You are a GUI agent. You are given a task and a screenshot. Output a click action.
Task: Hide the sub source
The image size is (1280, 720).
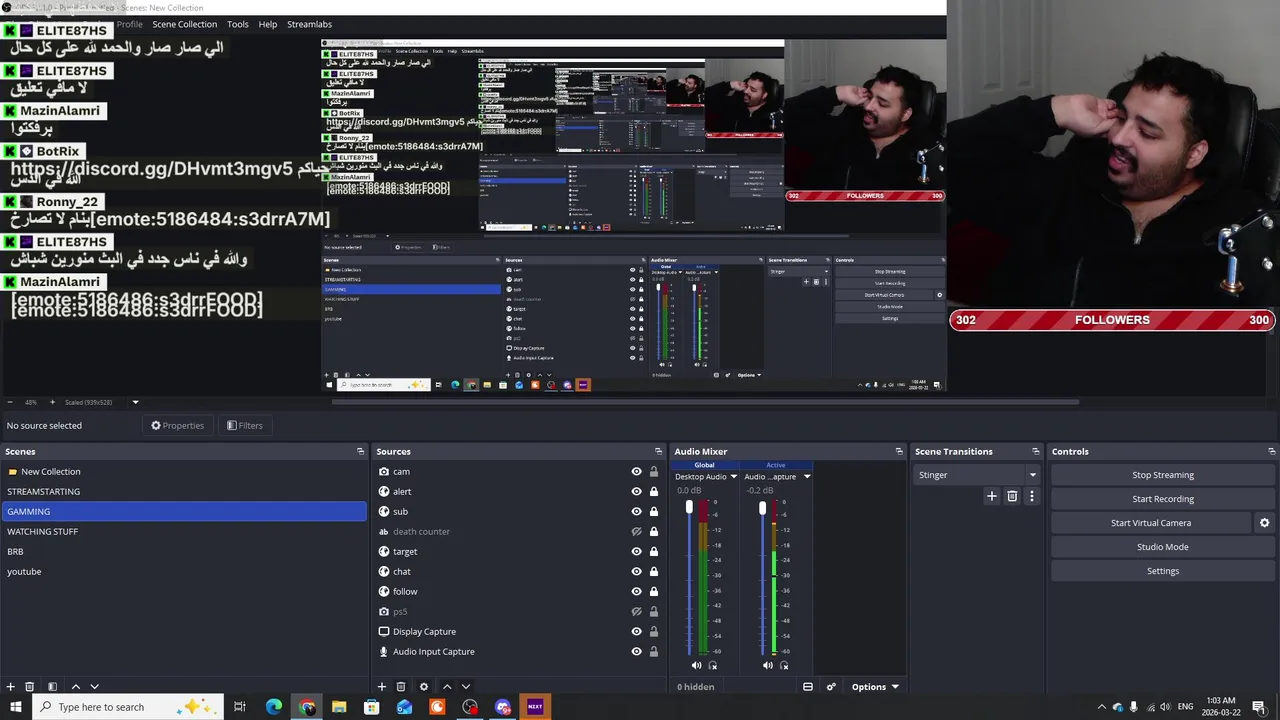[636, 512]
